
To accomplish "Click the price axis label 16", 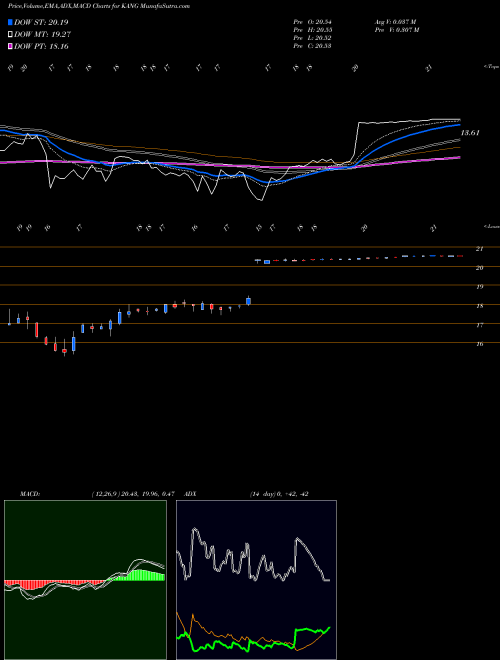I will 479,344.
